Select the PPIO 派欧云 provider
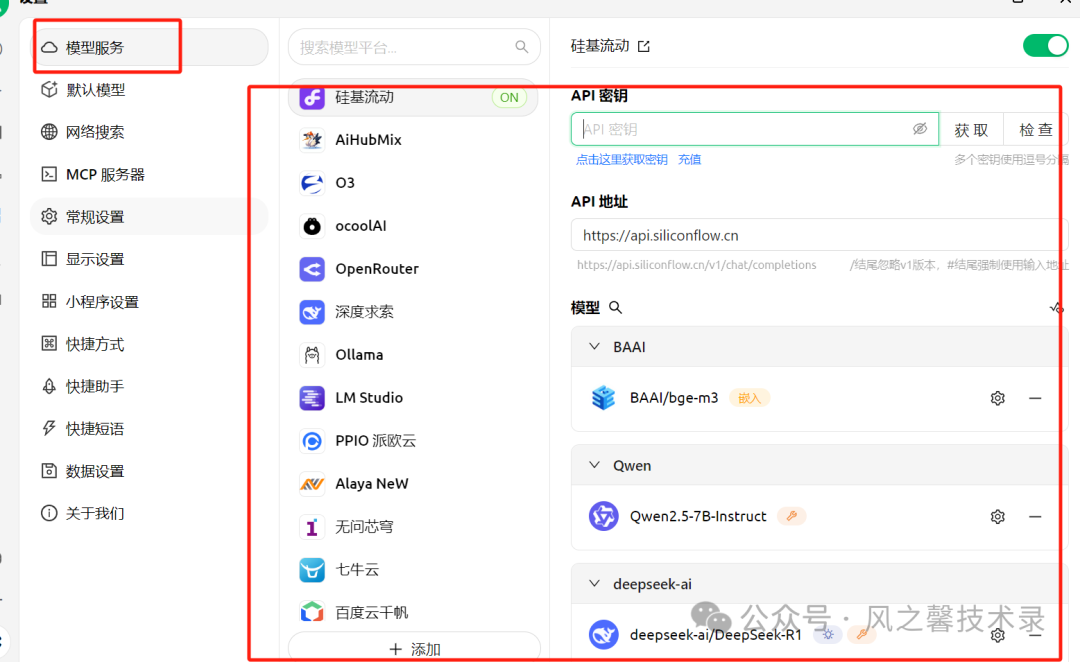Viewport: 1080px width, 662px height. [413, 441]
